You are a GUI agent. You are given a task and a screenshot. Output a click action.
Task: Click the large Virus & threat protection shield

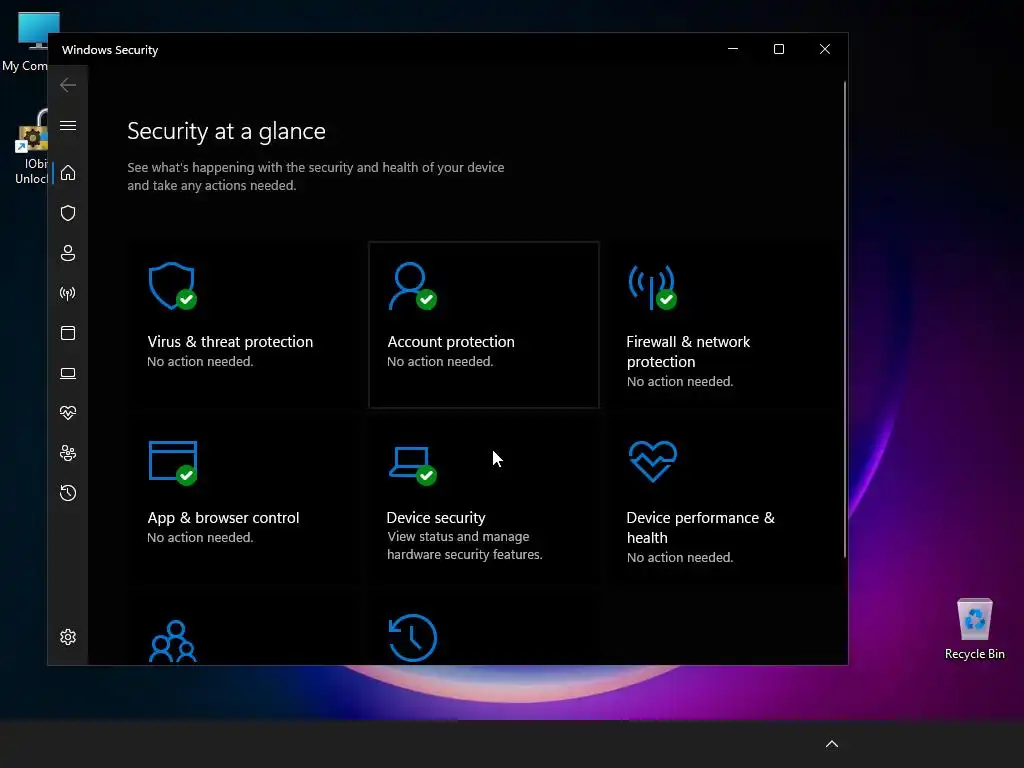172,286
